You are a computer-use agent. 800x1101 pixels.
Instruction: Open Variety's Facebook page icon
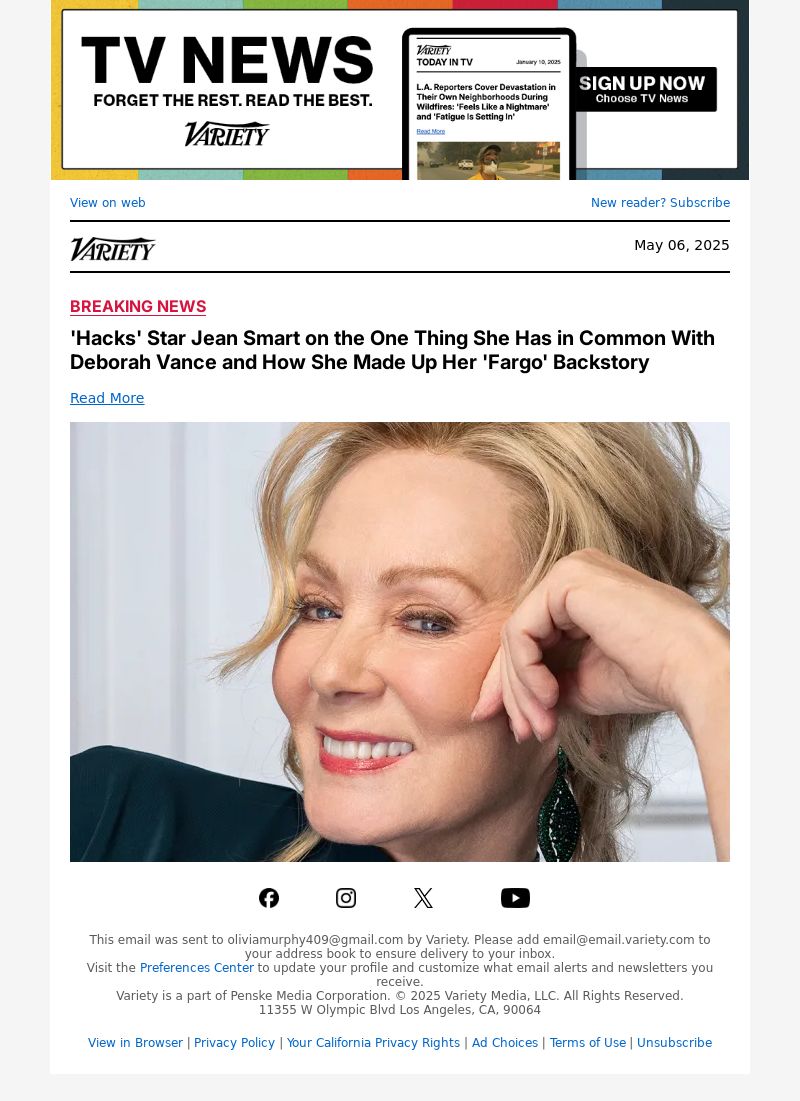point(269,897)
